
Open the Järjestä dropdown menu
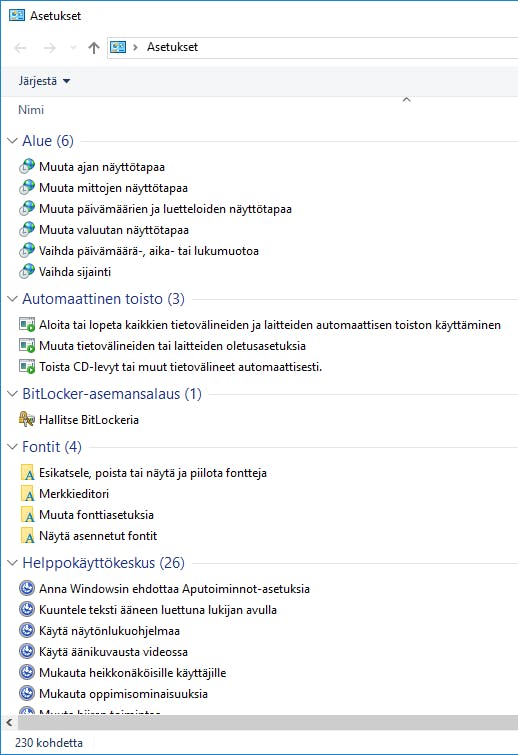point(44,81)
